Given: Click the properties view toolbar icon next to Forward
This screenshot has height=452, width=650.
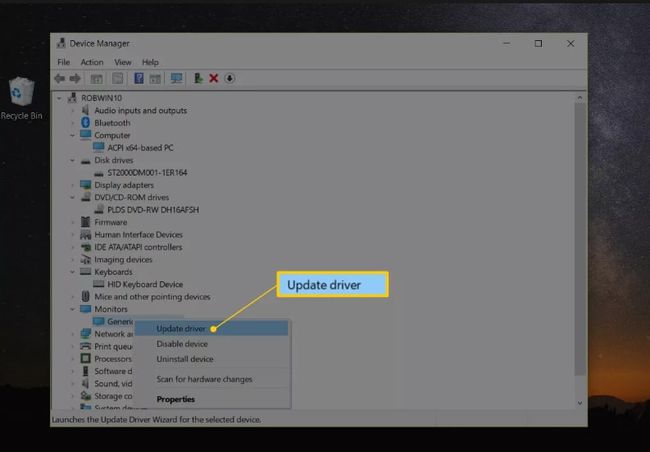Looking at the screenshot, I should coord(97,78).
